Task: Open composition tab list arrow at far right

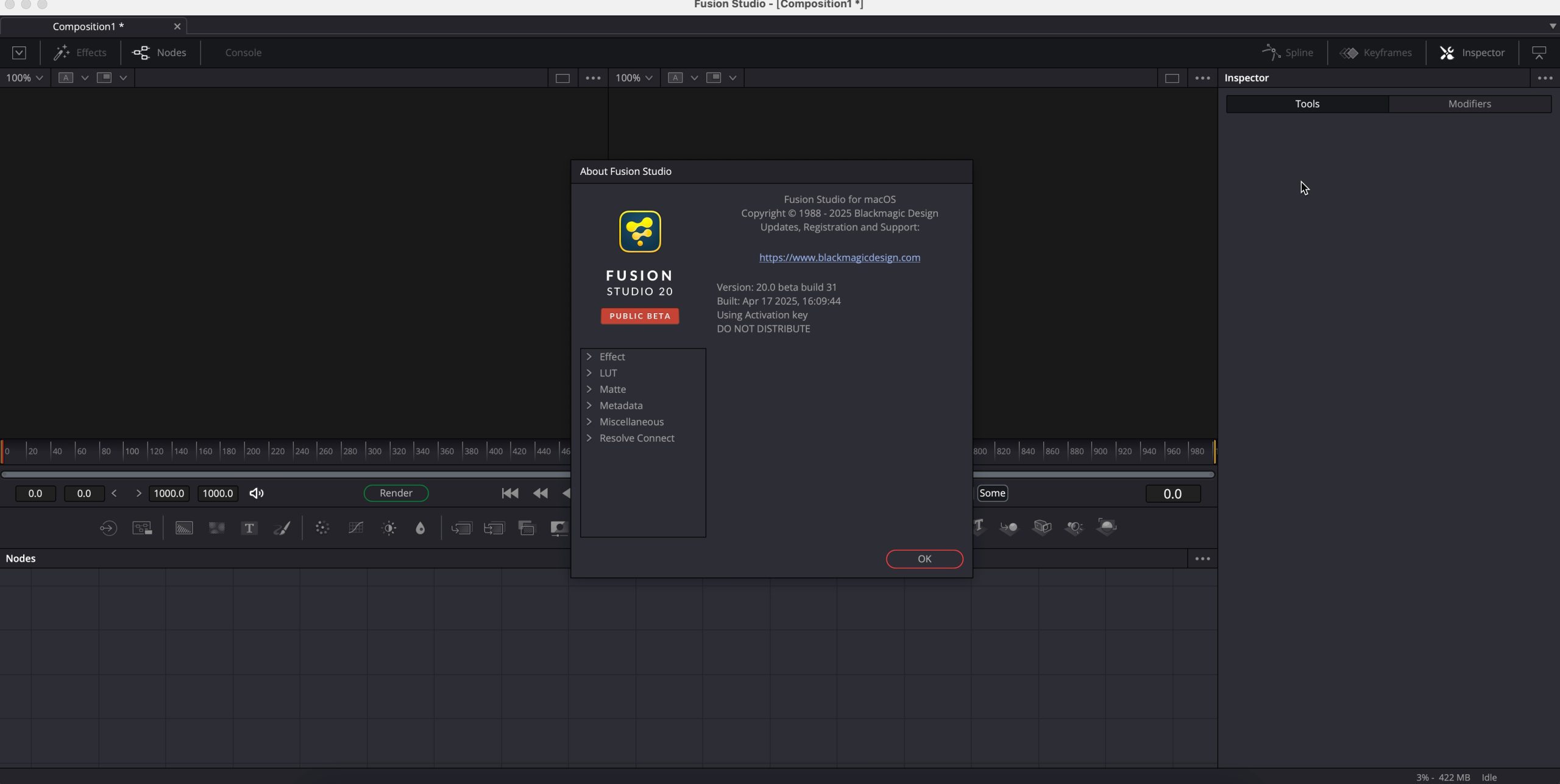Action: click(1553, 26)
